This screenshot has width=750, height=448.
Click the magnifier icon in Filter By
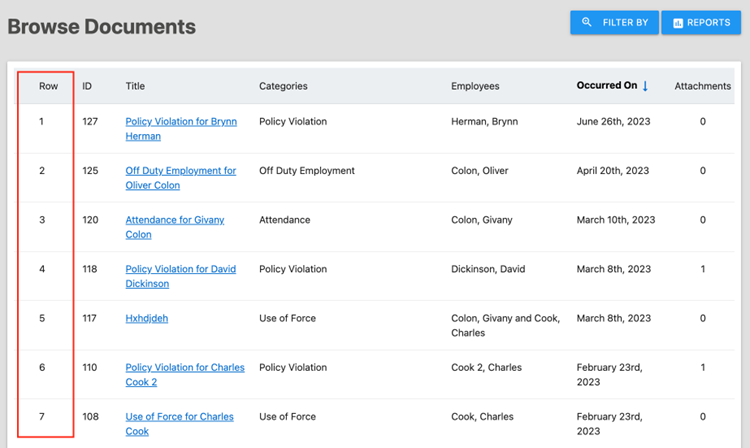[587, 22]
